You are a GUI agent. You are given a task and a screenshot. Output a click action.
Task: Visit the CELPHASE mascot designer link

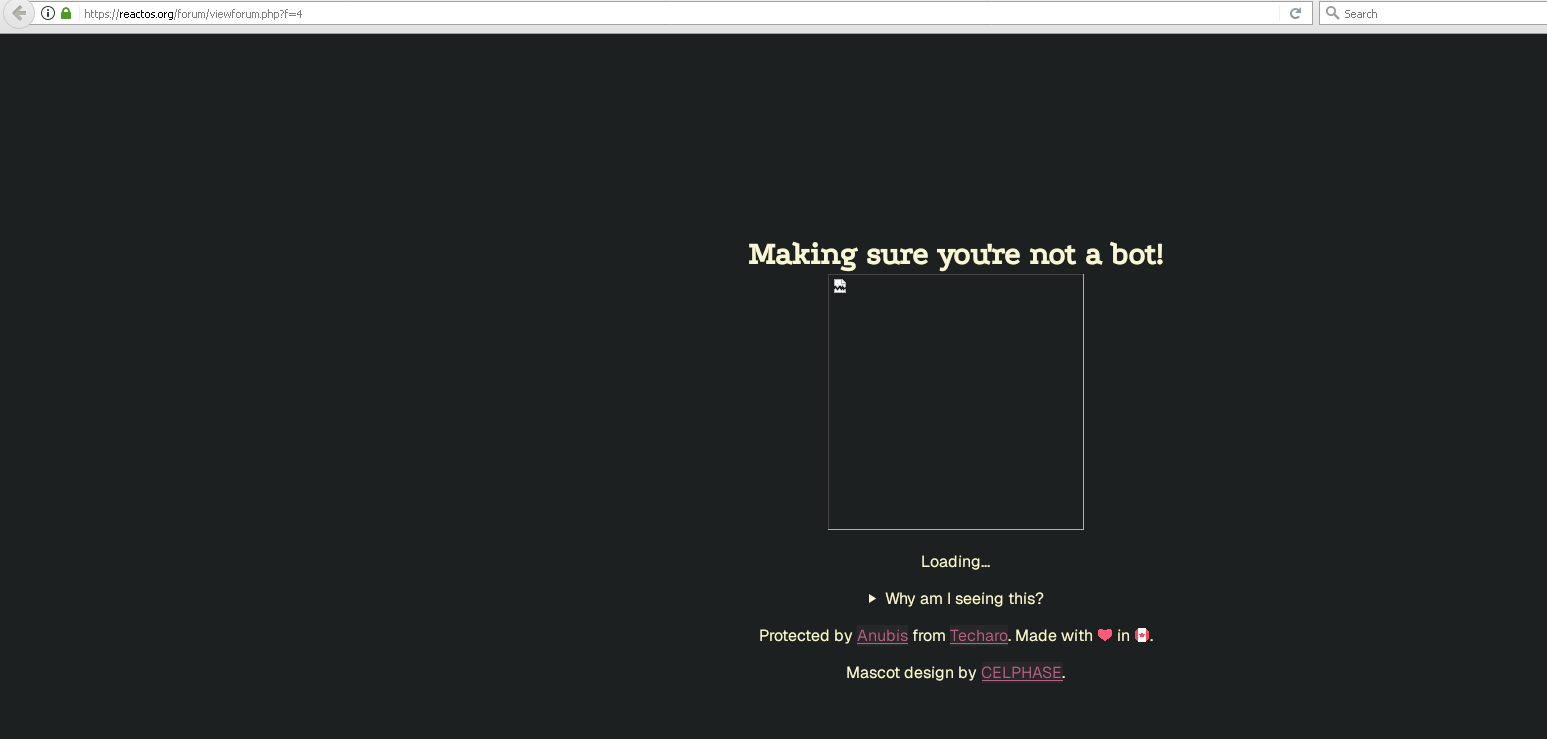point(1021,673)
